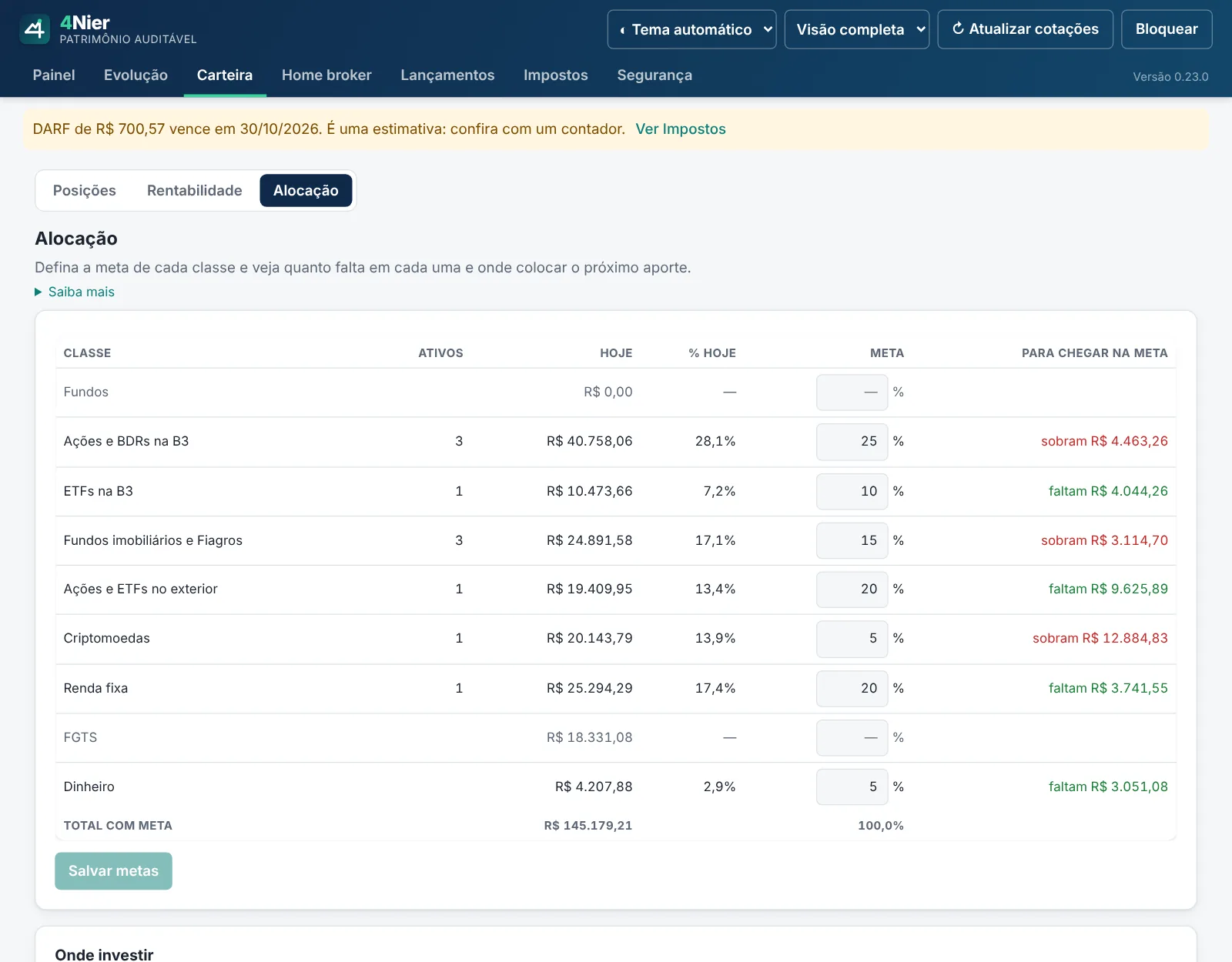Viewport: 1232px width, 962px height.
Task: Edit meta field for Renda fixa
Action: click(x=852, y=689)
